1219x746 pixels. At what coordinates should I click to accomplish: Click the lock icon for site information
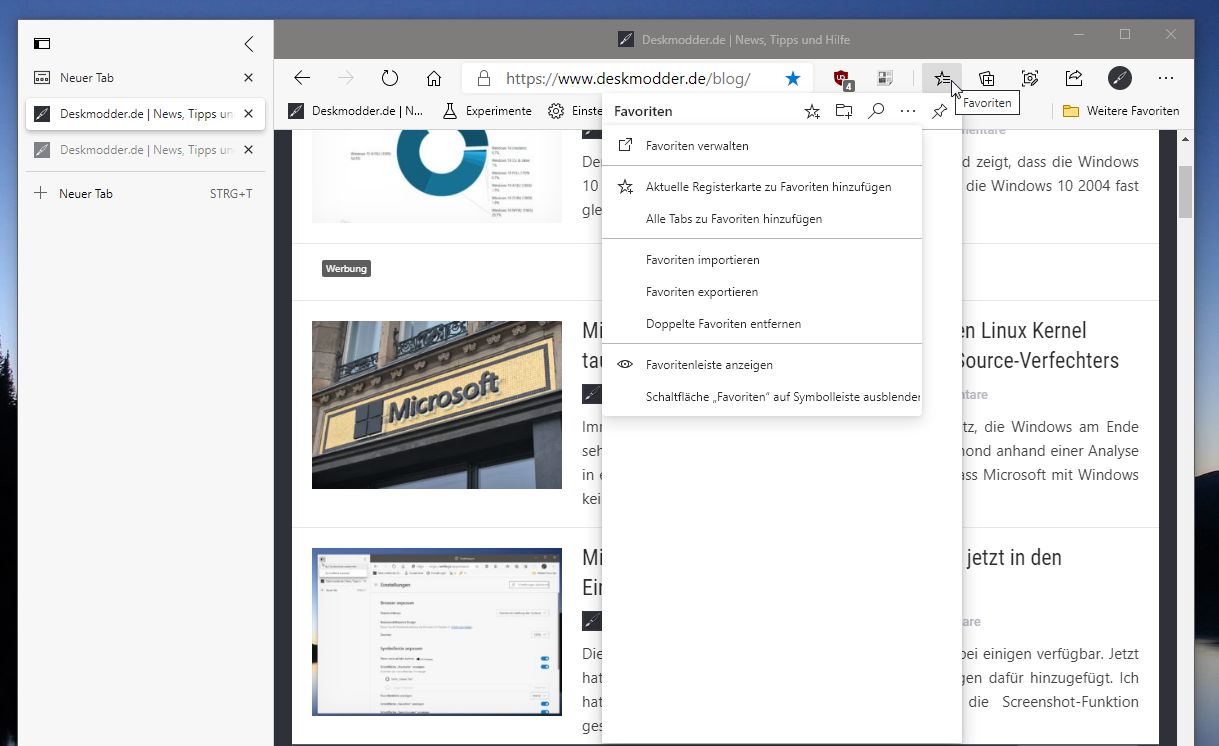(484, 78)
